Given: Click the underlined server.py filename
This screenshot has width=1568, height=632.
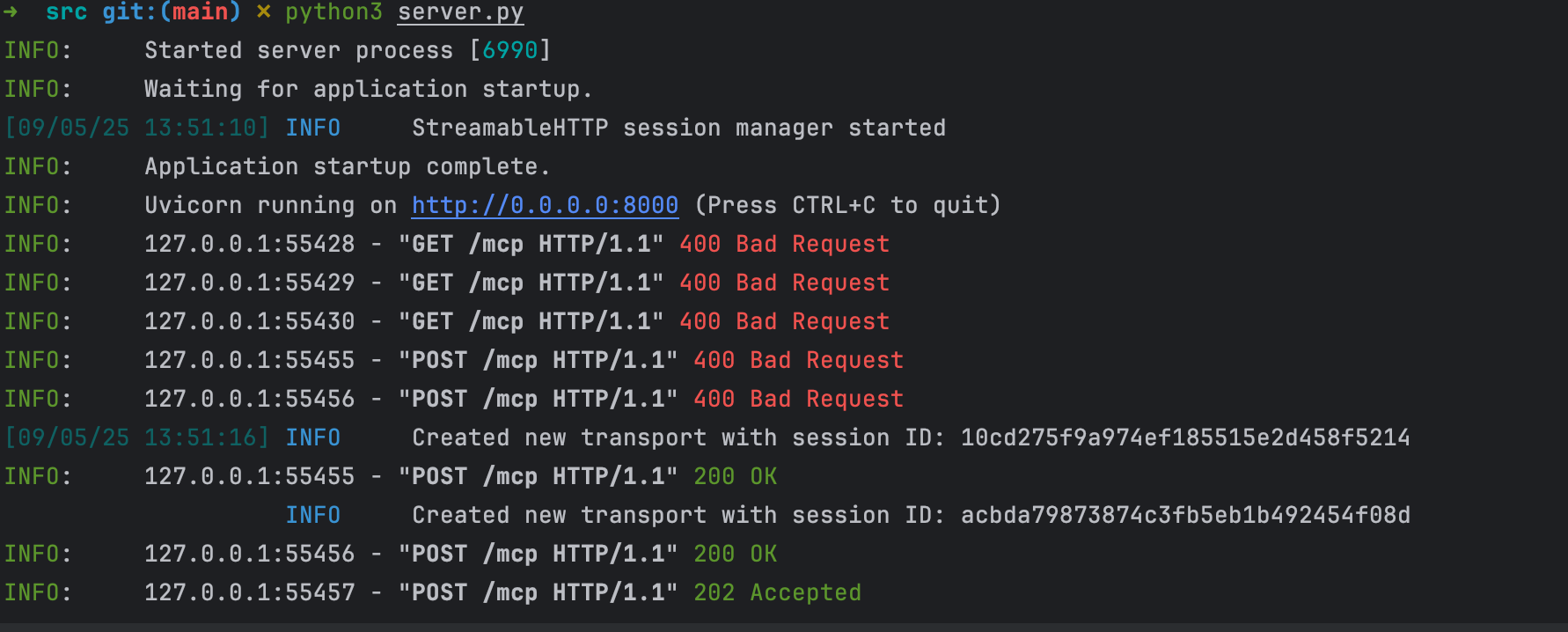Looking at the screenshot, I should 460,12.
